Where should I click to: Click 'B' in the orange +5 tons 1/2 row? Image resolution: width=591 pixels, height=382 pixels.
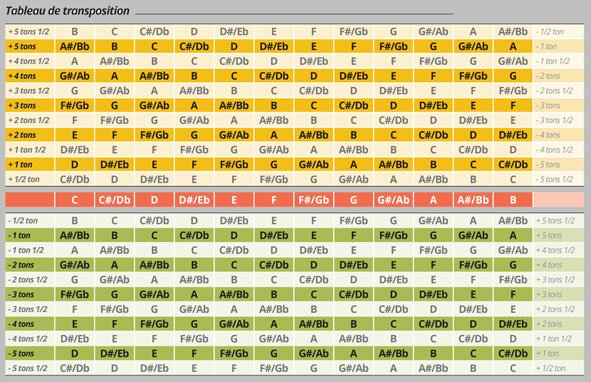75,32
